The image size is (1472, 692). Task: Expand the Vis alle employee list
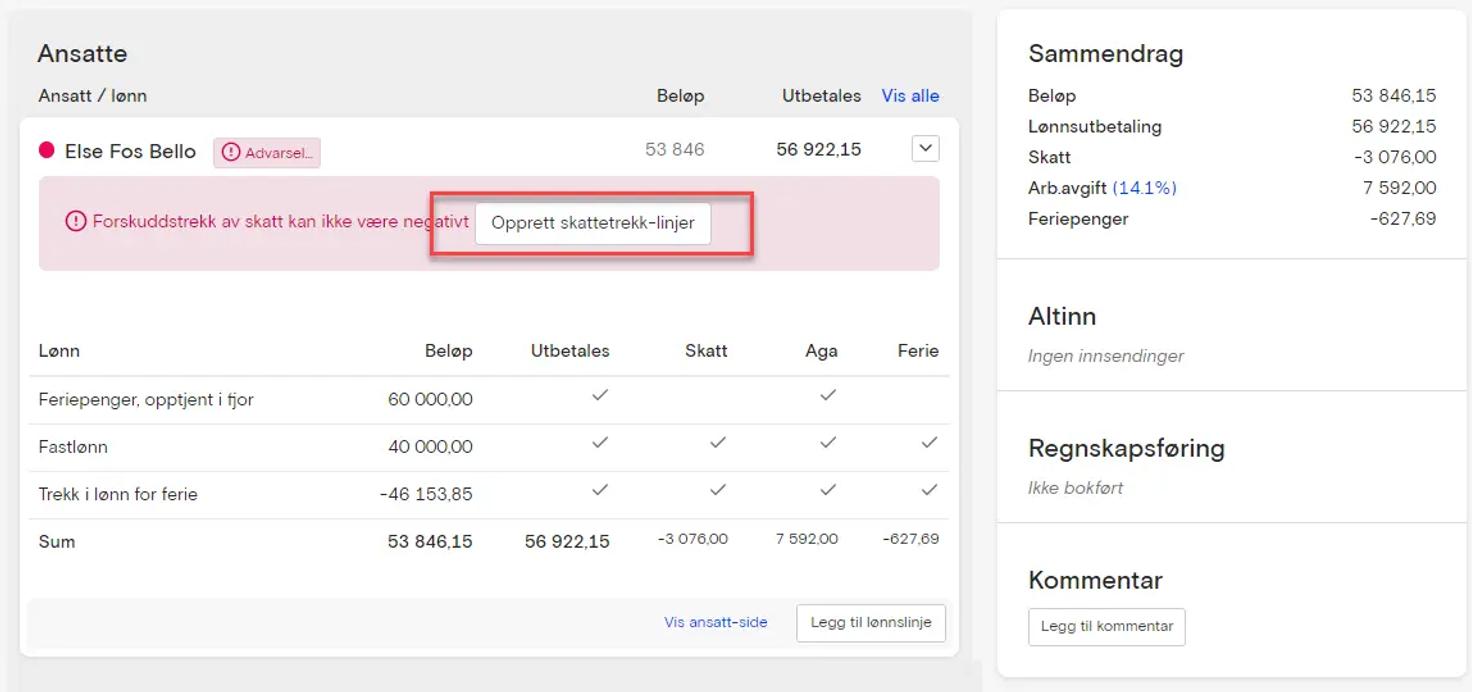coord(909,95)
